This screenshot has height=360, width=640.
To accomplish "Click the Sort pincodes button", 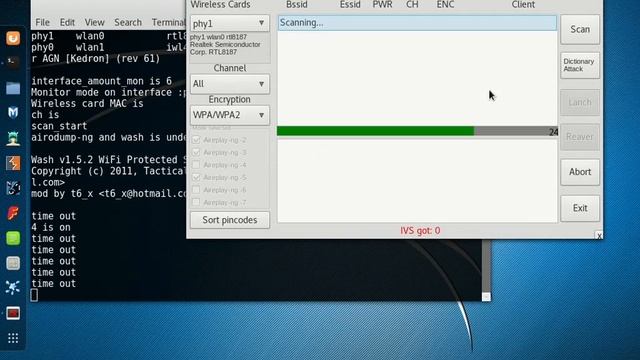I will coord(229,220).
